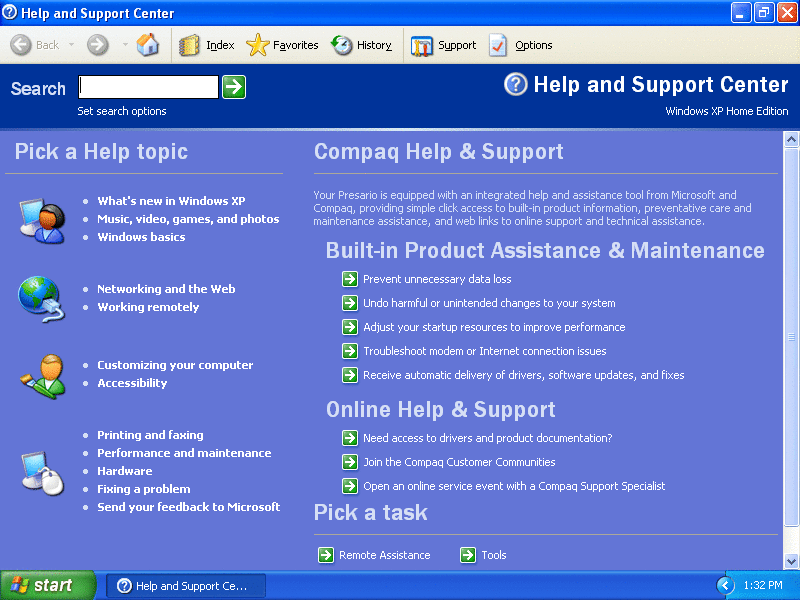
Task: Open Fixing a problem topic
Action: pyautogui.click(x=144, y=489)
